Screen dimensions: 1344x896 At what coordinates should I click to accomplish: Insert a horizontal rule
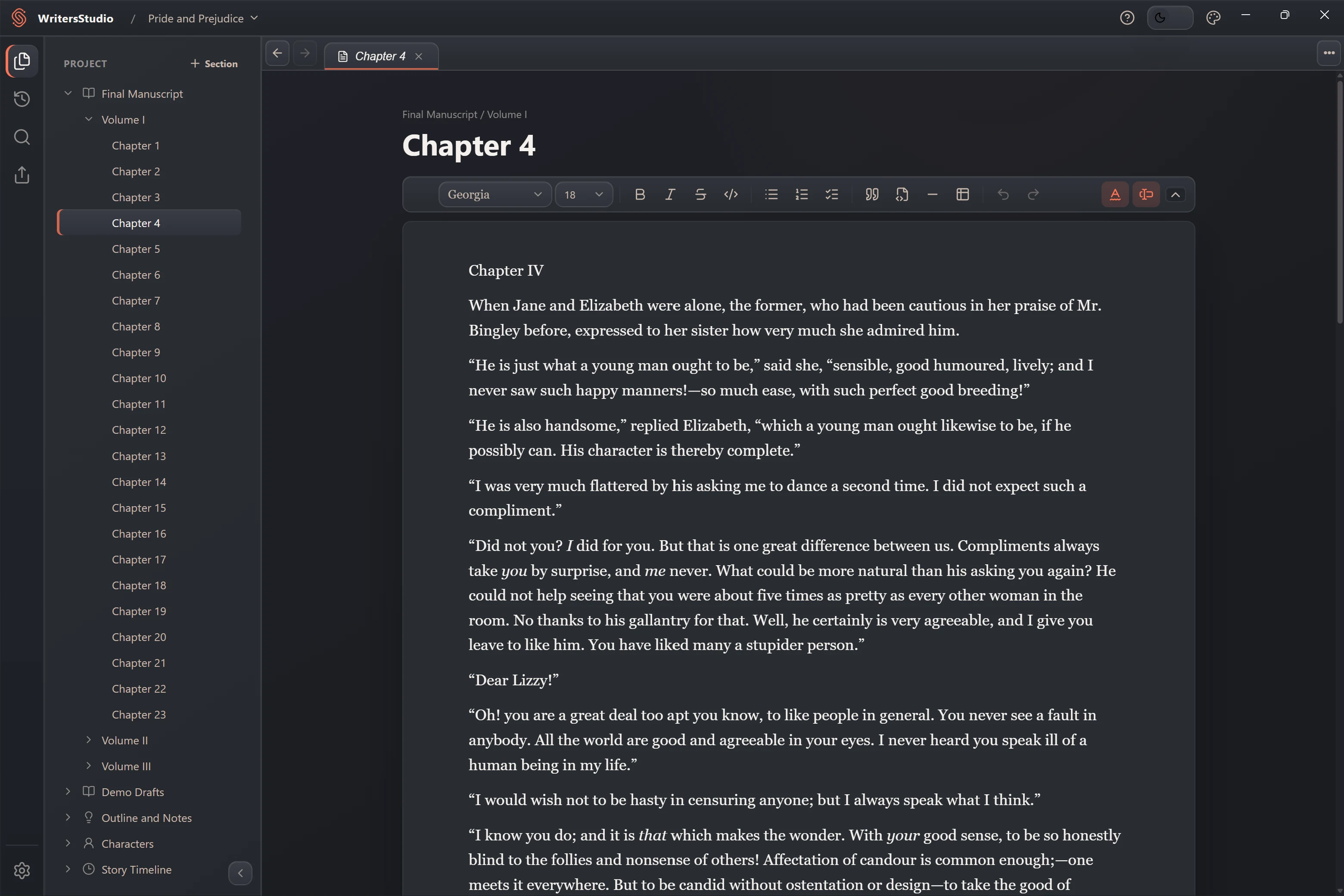[933, 194]
